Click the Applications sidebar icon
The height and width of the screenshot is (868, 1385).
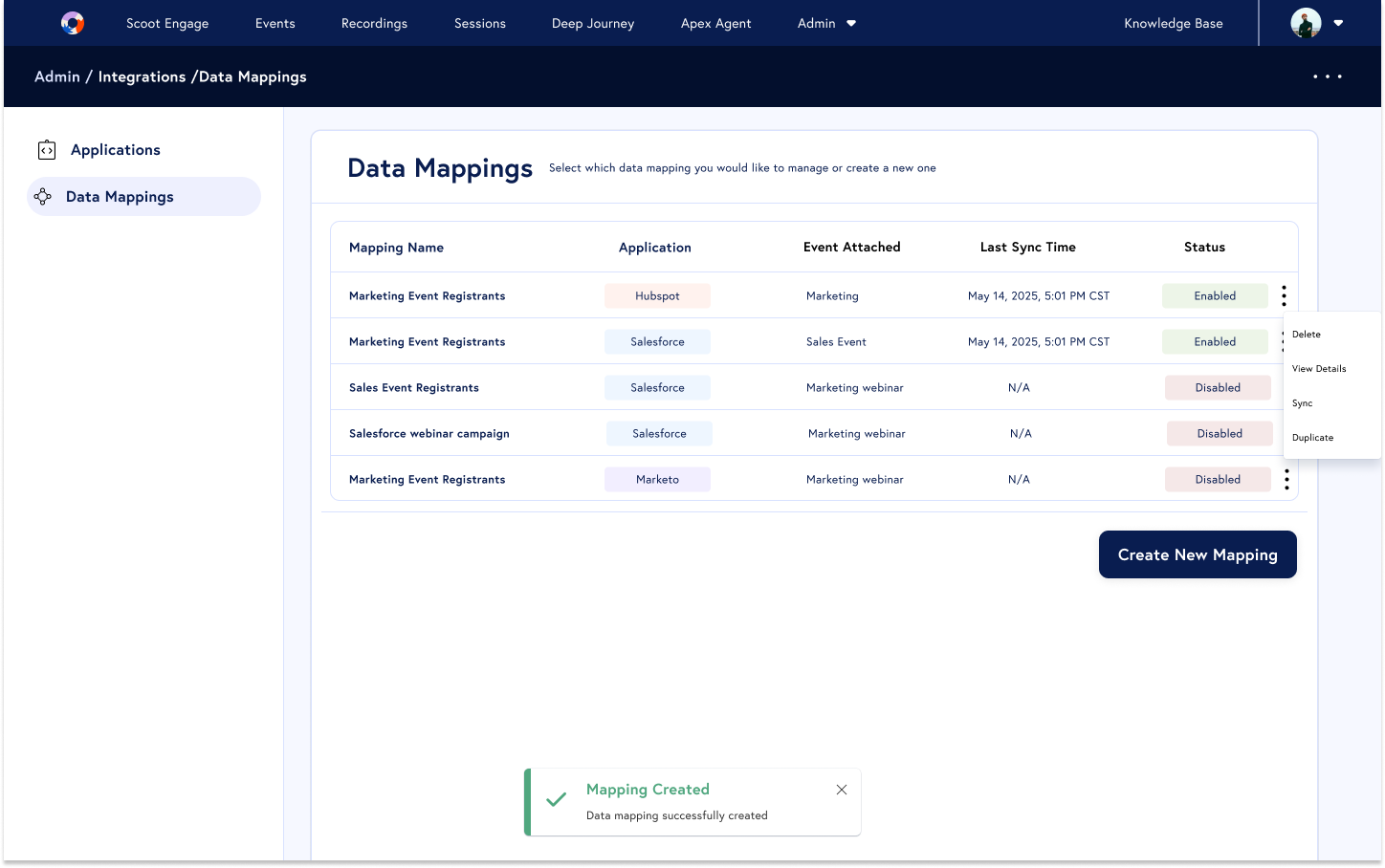tap(47, 150)
